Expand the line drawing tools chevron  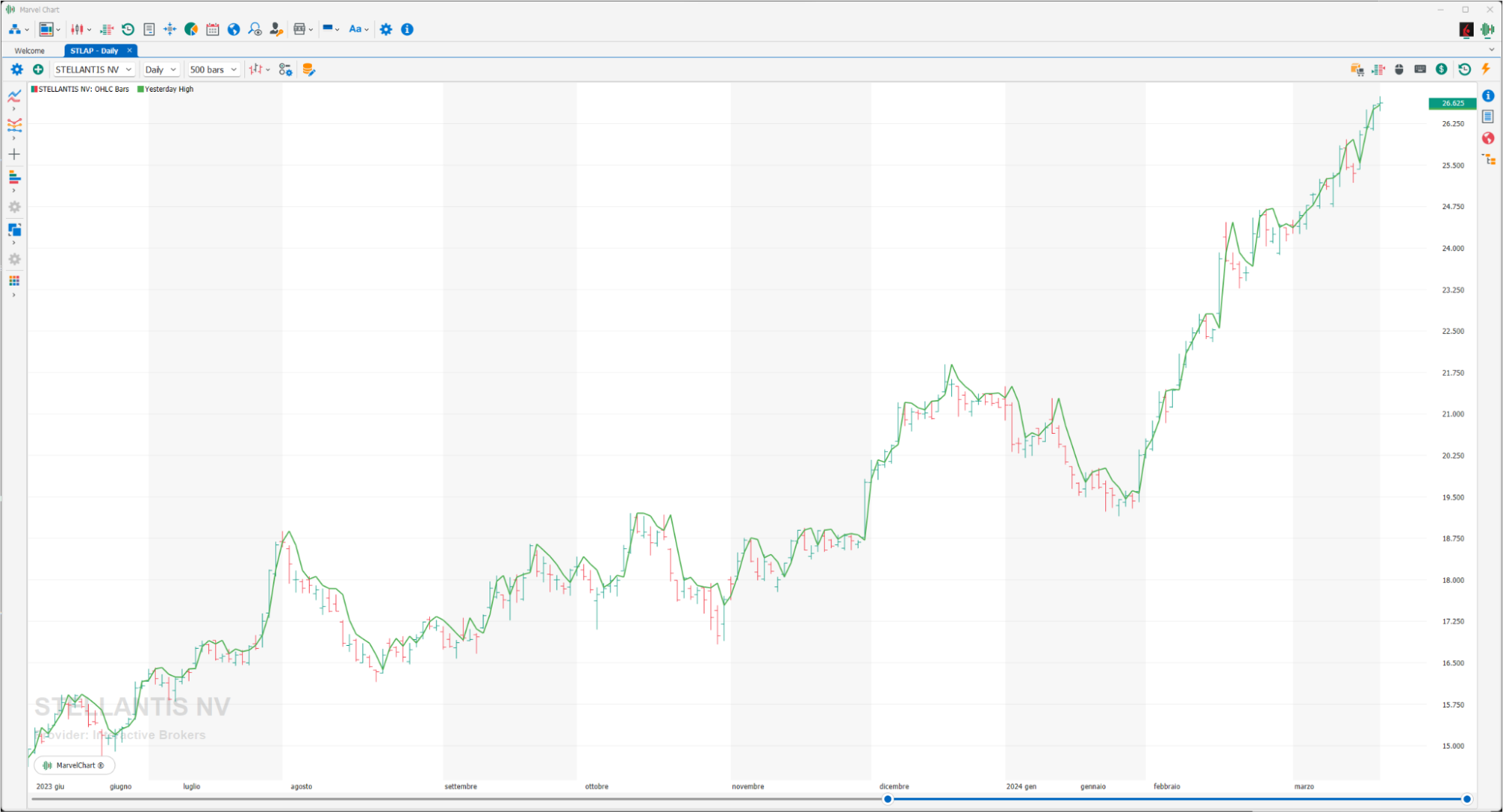(x=14, y=109)
